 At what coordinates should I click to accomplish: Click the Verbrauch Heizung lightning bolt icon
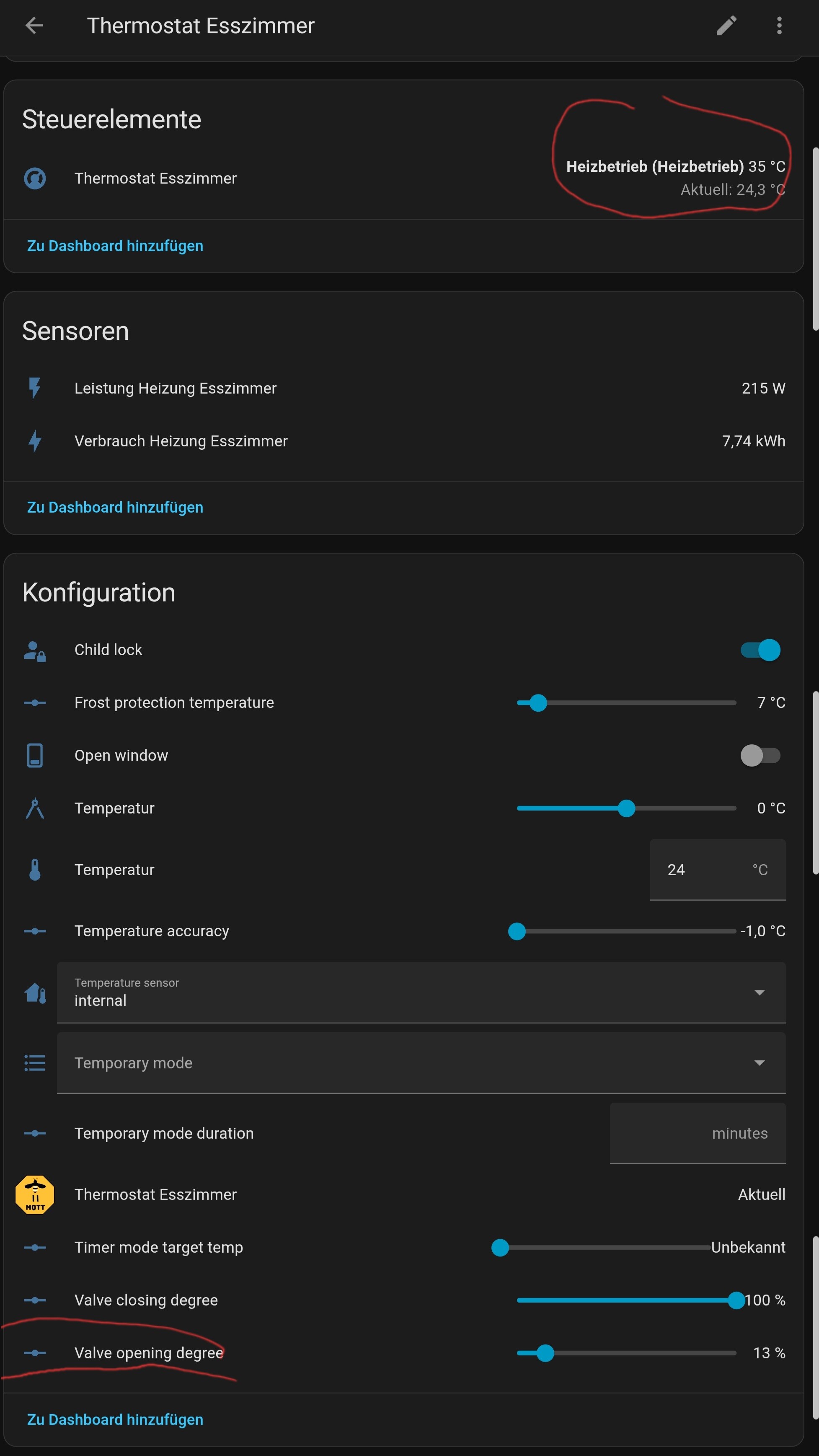coord(35,441)
